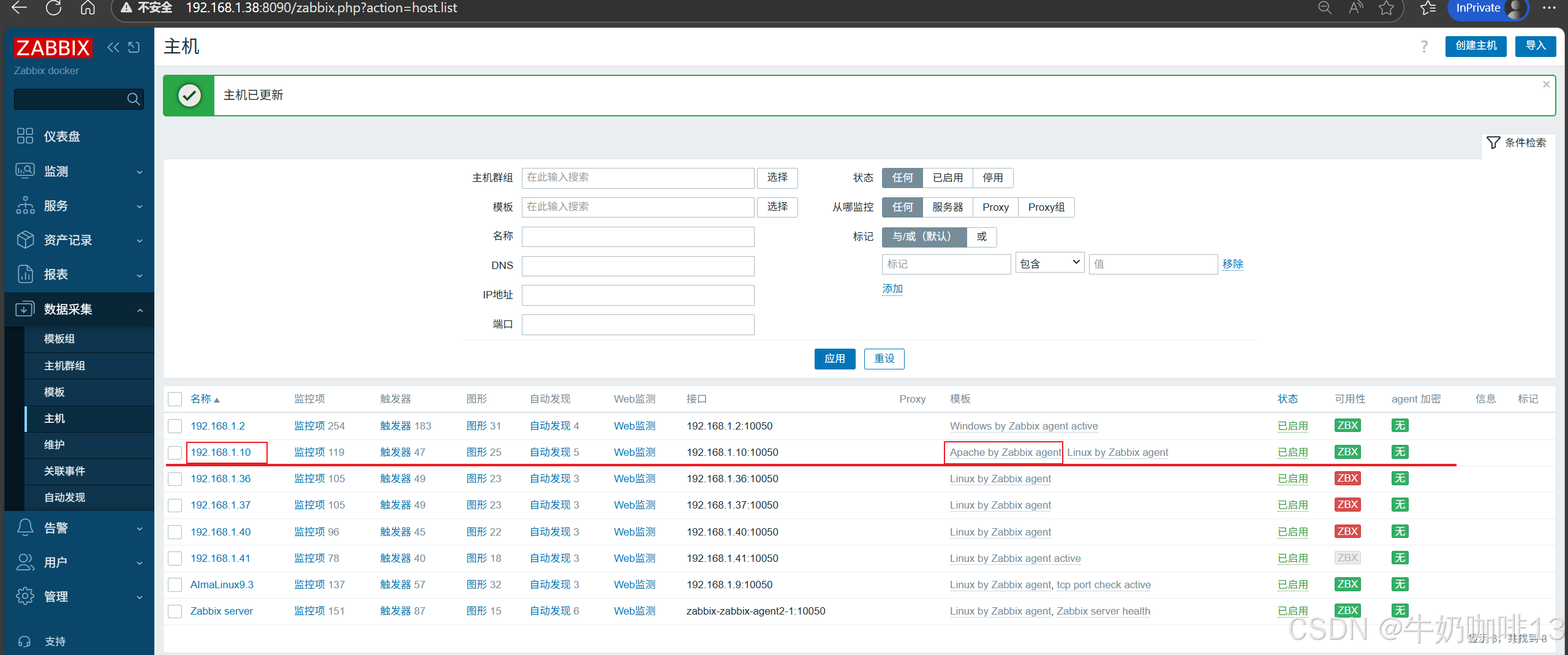Open the 包含 tag operator dropdown
The height and width of the screenshot is (655, 1568).
tap(1050, 263)
